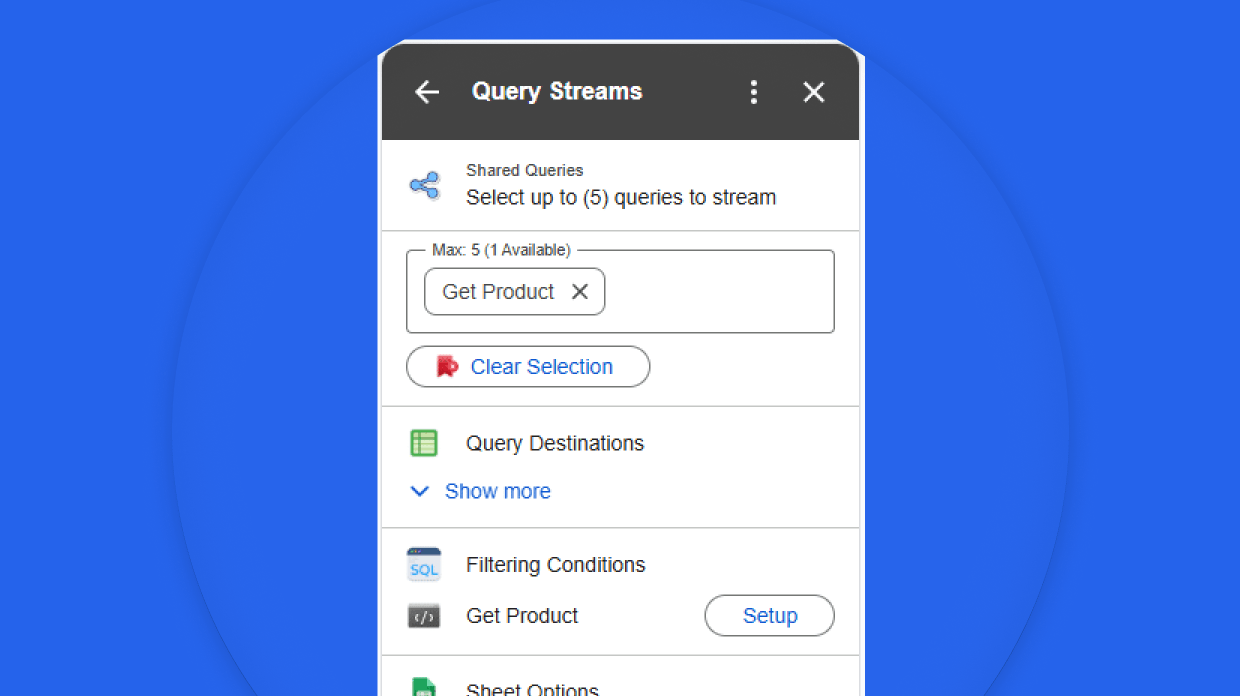This screenshot has width=1240, height=696.
Task: Expand the Show more section
Action: (x=498, y=491)
